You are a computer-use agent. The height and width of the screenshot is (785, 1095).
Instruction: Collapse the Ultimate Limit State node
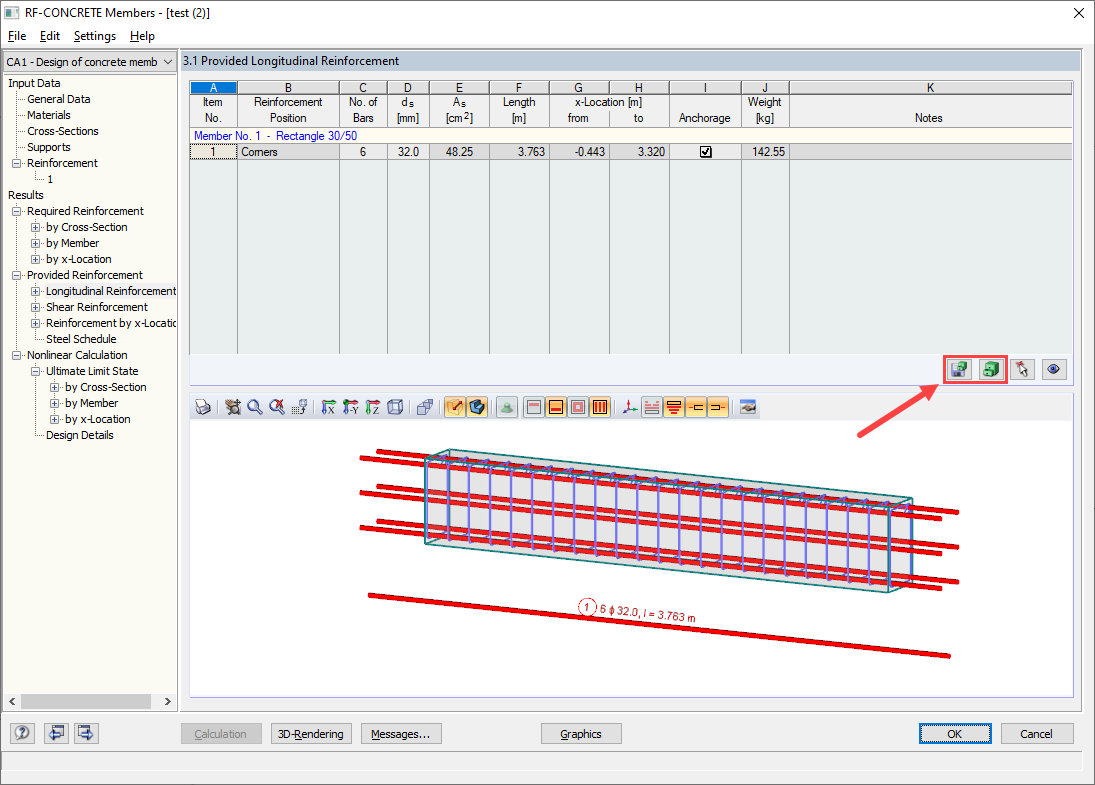[x=33, y=371]
